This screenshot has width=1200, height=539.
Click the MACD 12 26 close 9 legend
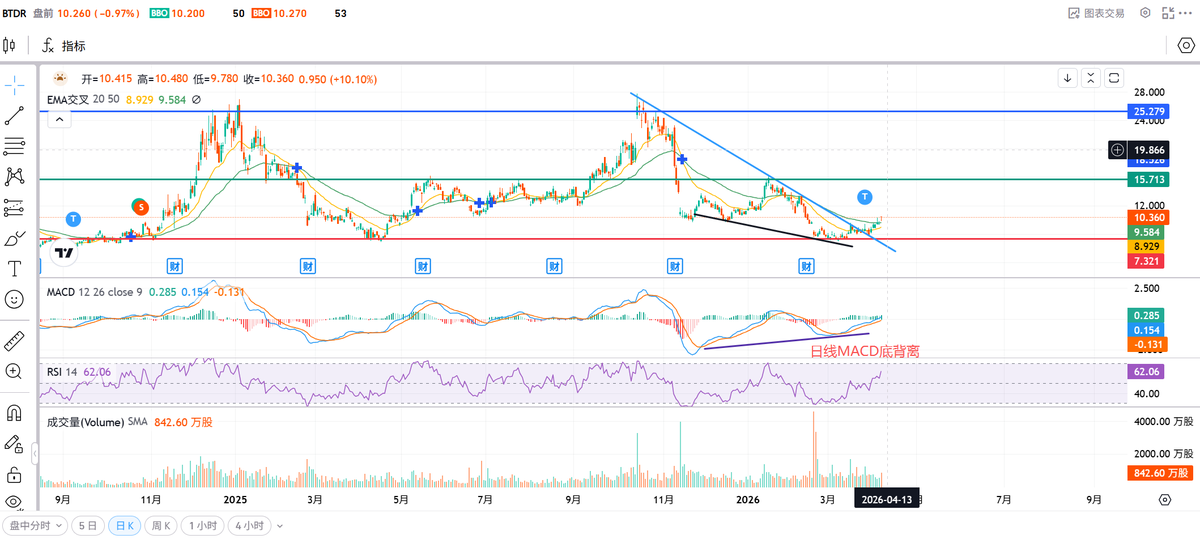pyautogui.click(x=94, y=291)
